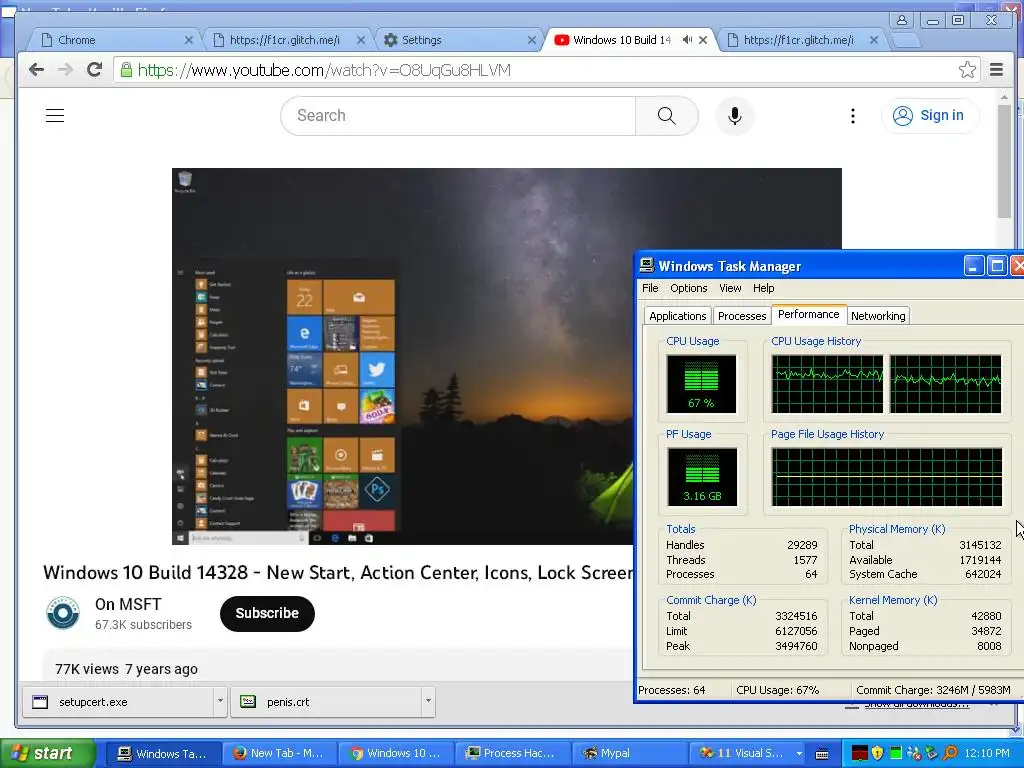Close the Settings tab
Viewport: 1024px width, 768px height.
532,40
